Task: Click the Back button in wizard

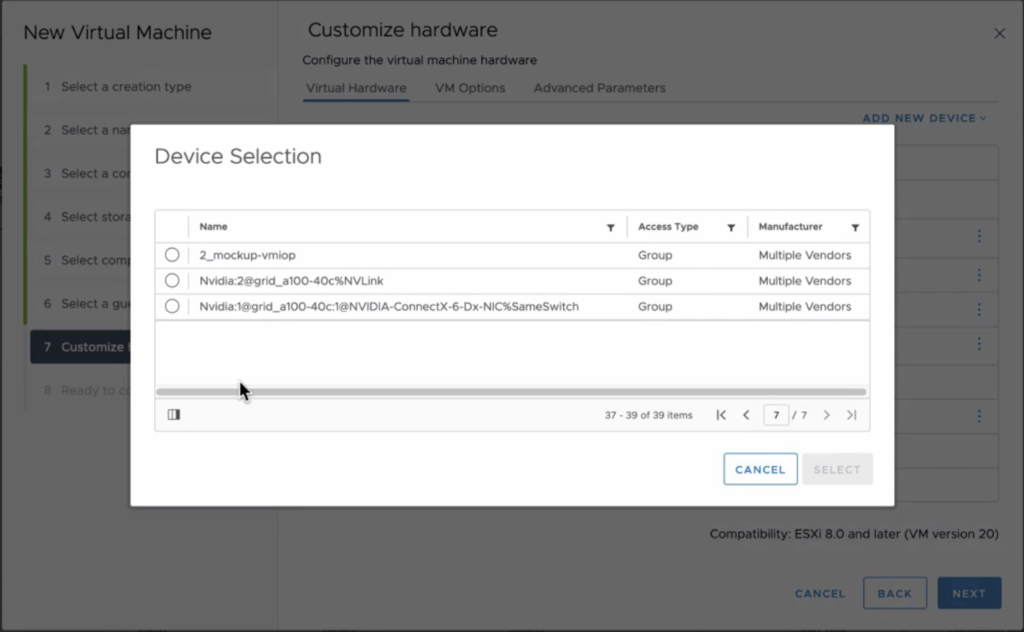Action: pos(894,593)
